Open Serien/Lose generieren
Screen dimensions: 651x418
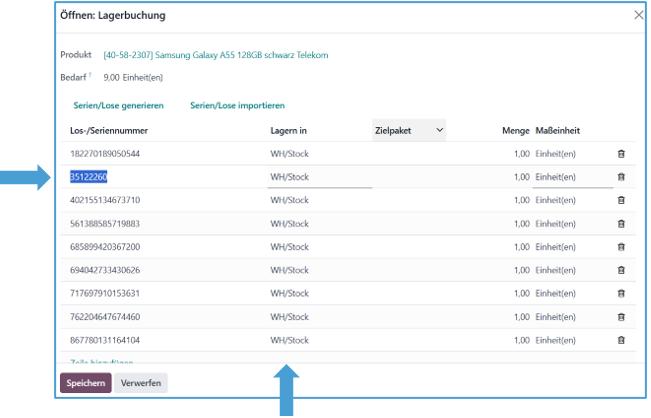tap(117, 105)
